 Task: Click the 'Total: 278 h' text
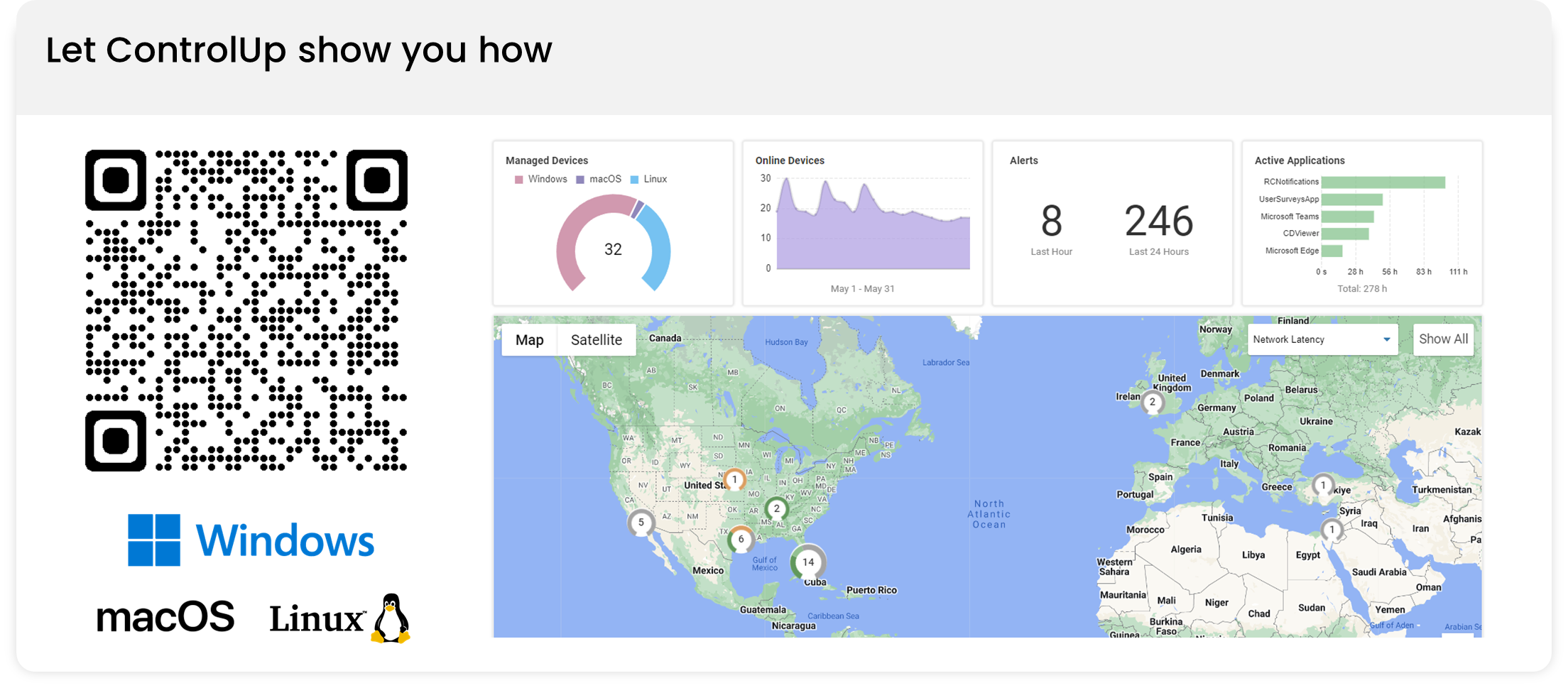pos(1361,289)
